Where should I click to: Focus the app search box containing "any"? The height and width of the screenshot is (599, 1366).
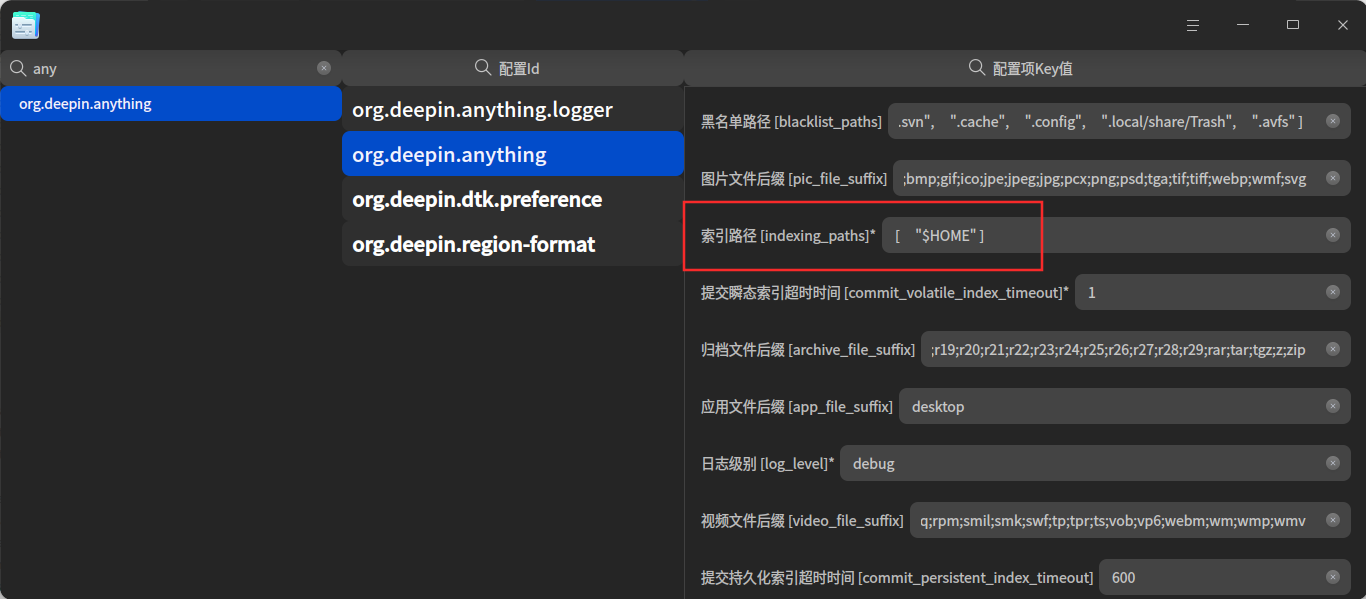click(171, 68)
